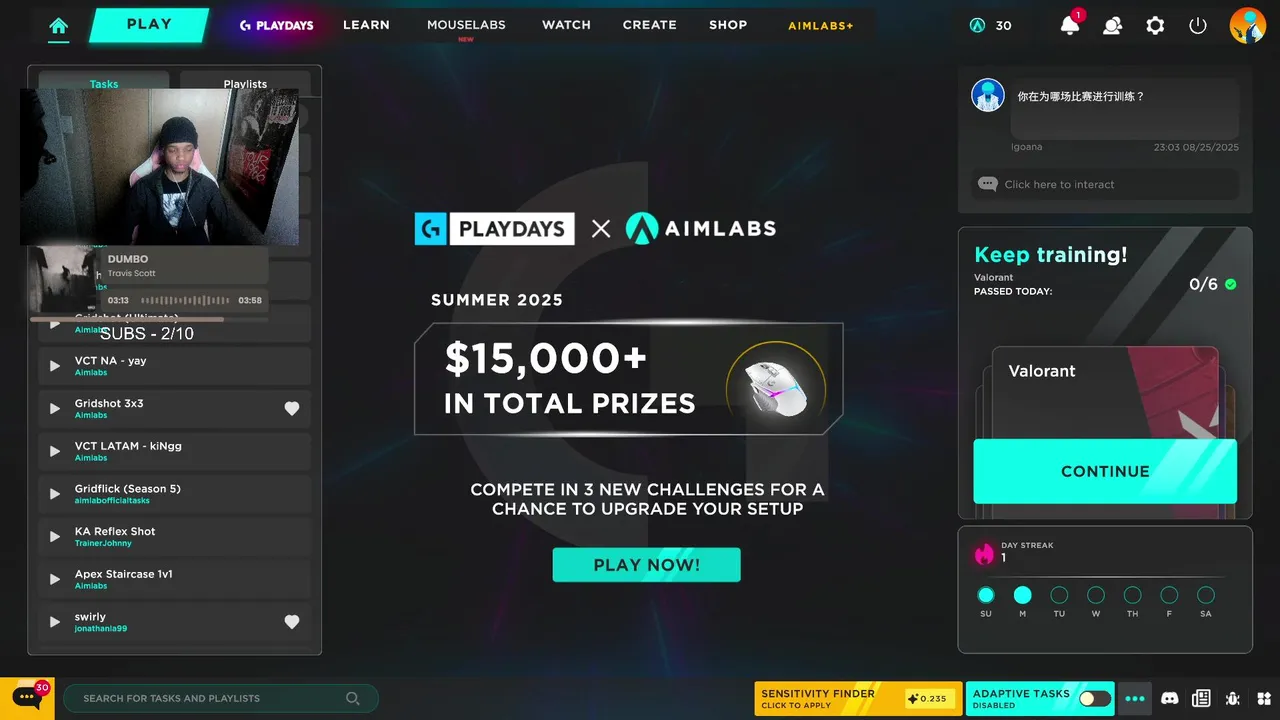Screen dimensions: 1280x720
Task: Click the power logout icon
Action: [x=1198, y=26]
